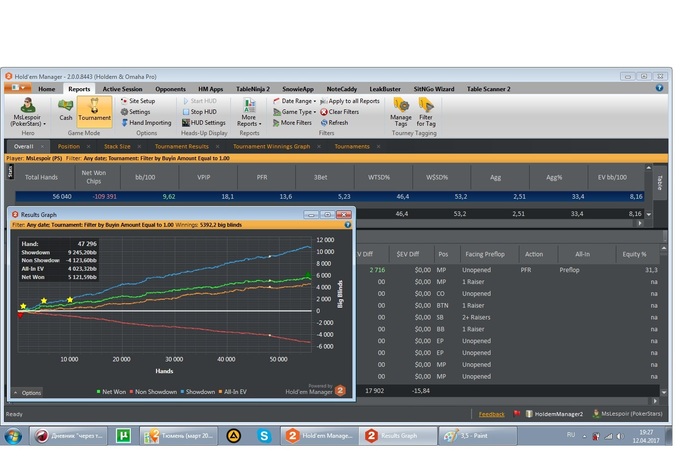
Task: Open the TableNinja 2 tab
Action: [x=253, y=89]
